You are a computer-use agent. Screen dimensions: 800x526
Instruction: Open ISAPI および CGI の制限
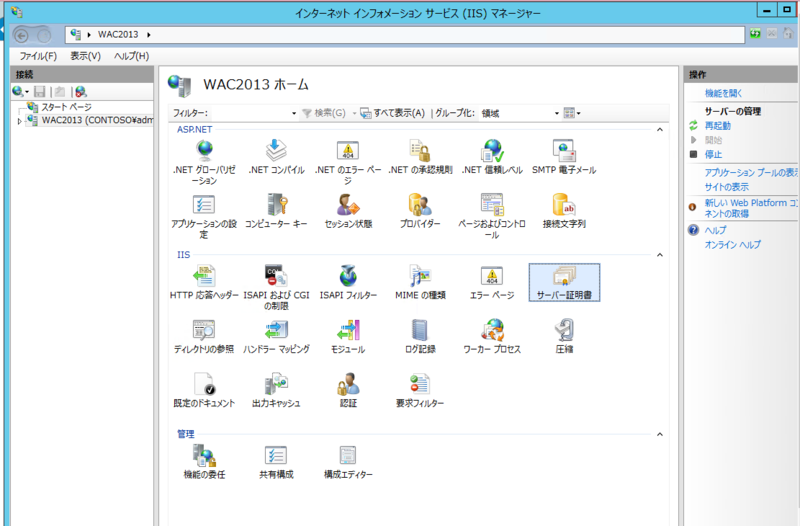pyautogui.click(x=276, y=287)
